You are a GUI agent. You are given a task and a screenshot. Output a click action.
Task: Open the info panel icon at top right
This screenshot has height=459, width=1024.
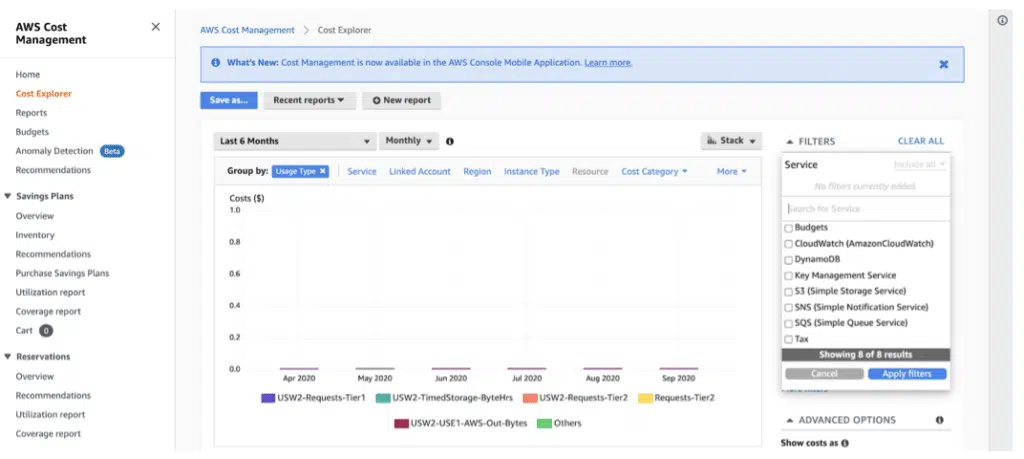[1002, 21]
